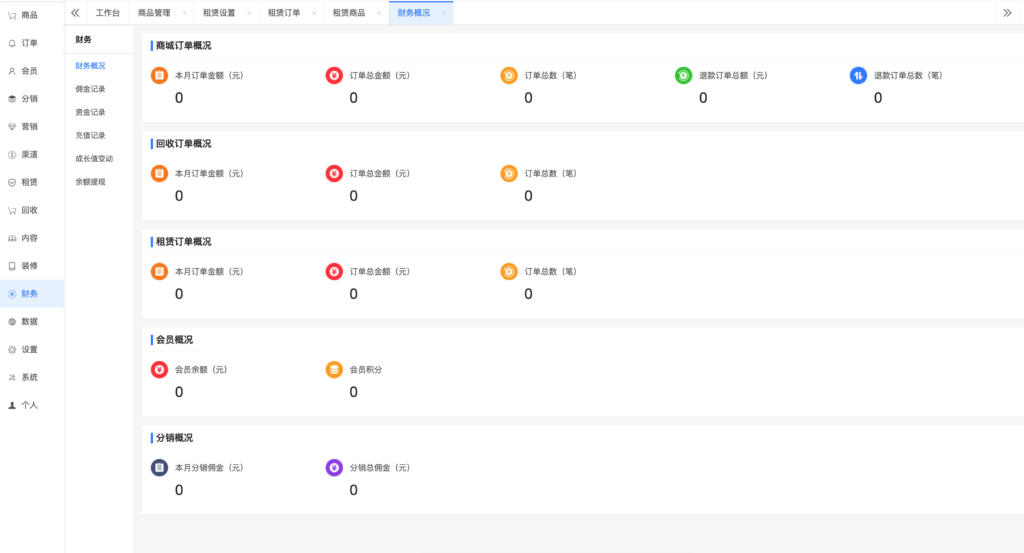Open the 装修 device icon
The image size is (1024, 553).
click(x=12, y=266)
